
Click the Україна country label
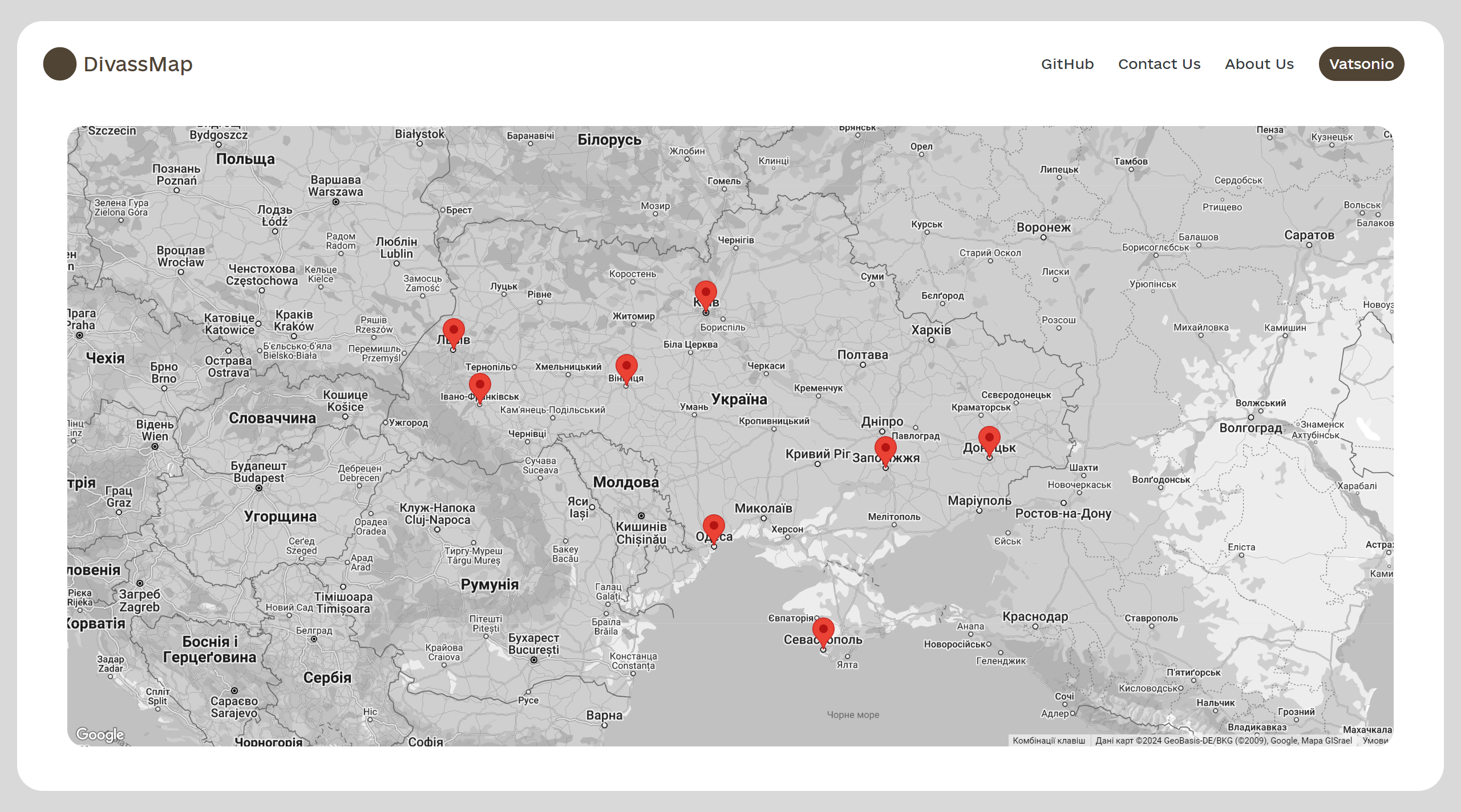pos(739,399)
